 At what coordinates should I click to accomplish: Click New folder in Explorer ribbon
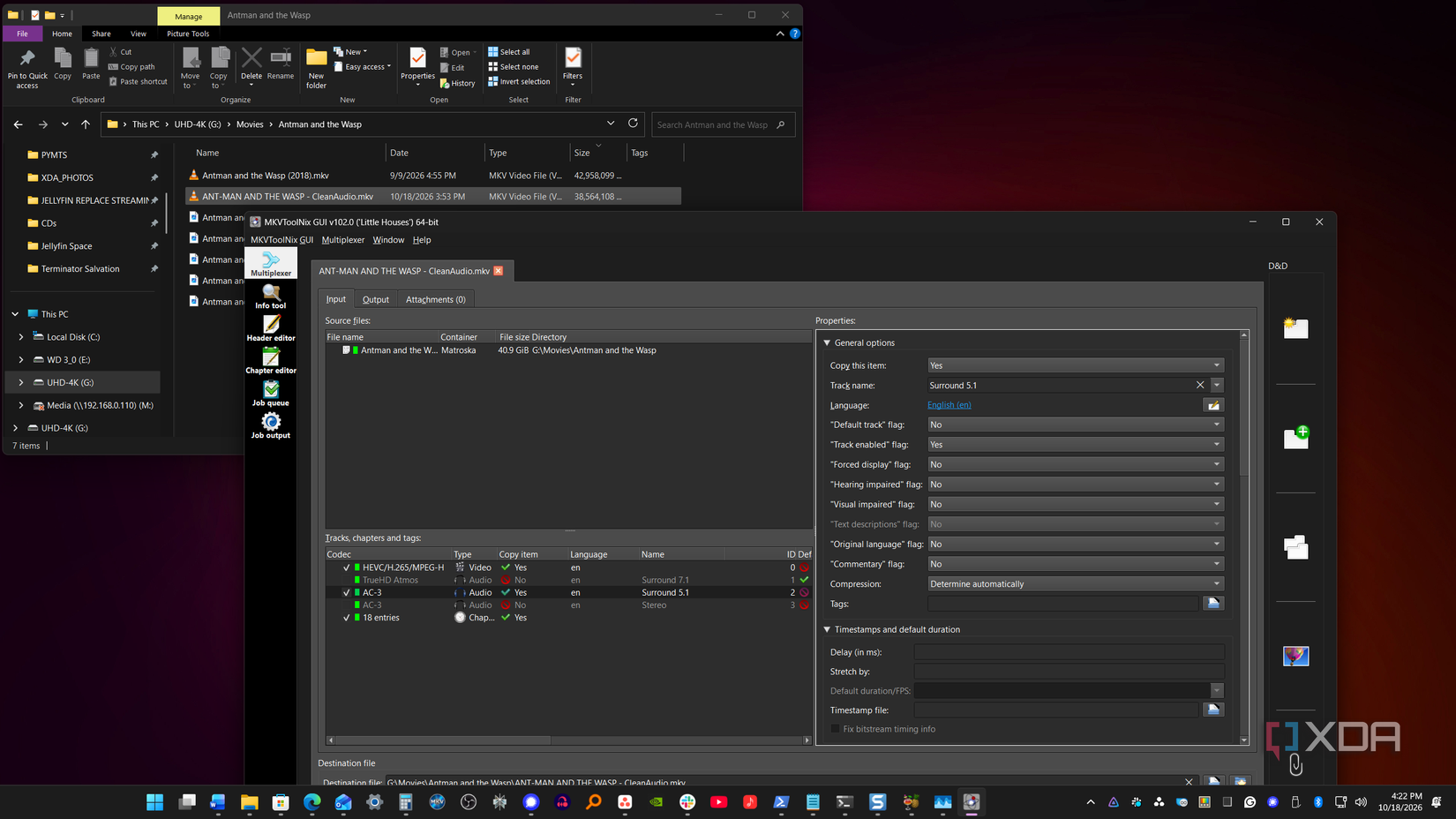tap(317, 69)
